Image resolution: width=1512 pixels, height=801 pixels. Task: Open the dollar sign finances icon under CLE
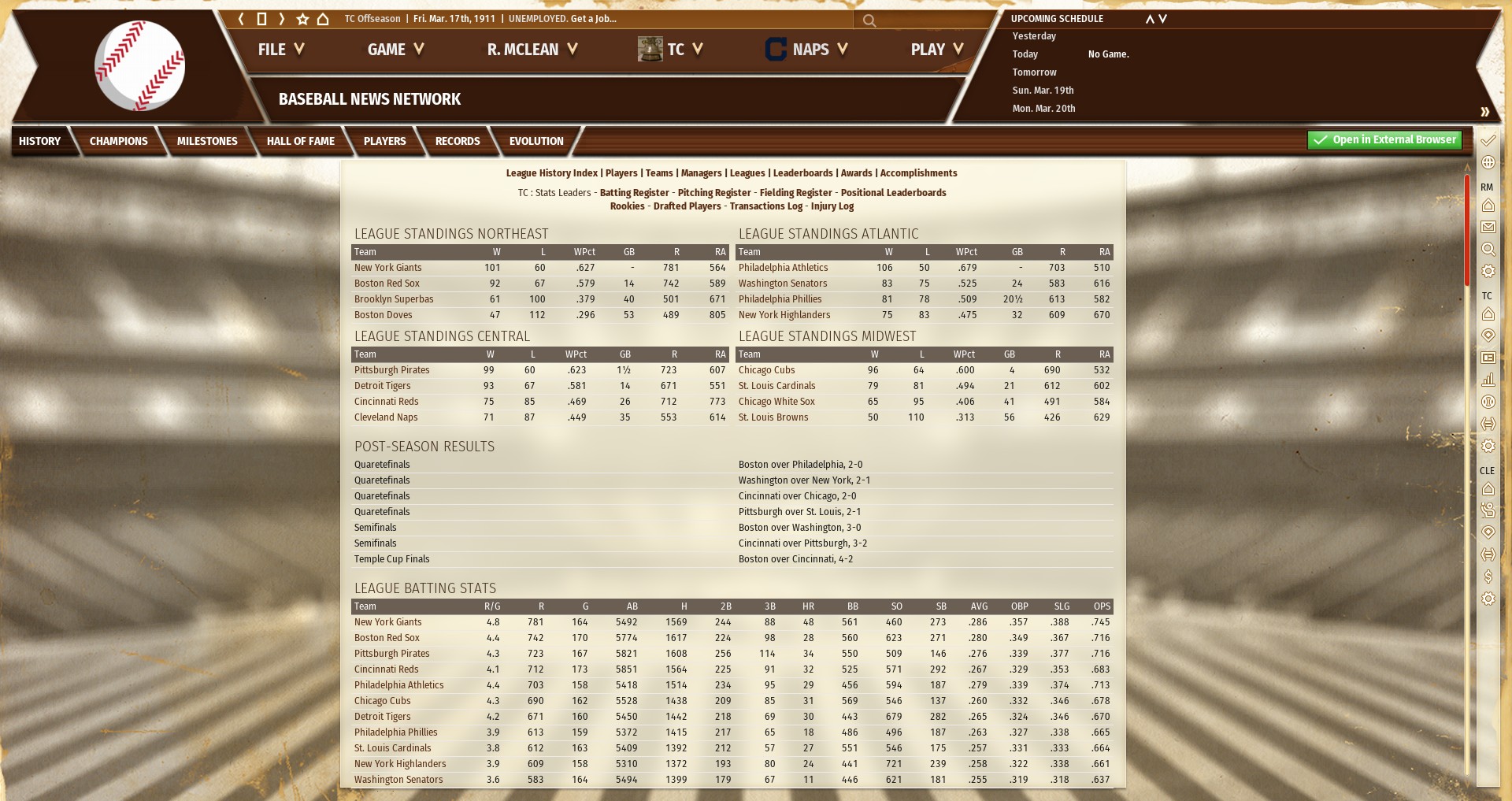[x=1488, y=577]
